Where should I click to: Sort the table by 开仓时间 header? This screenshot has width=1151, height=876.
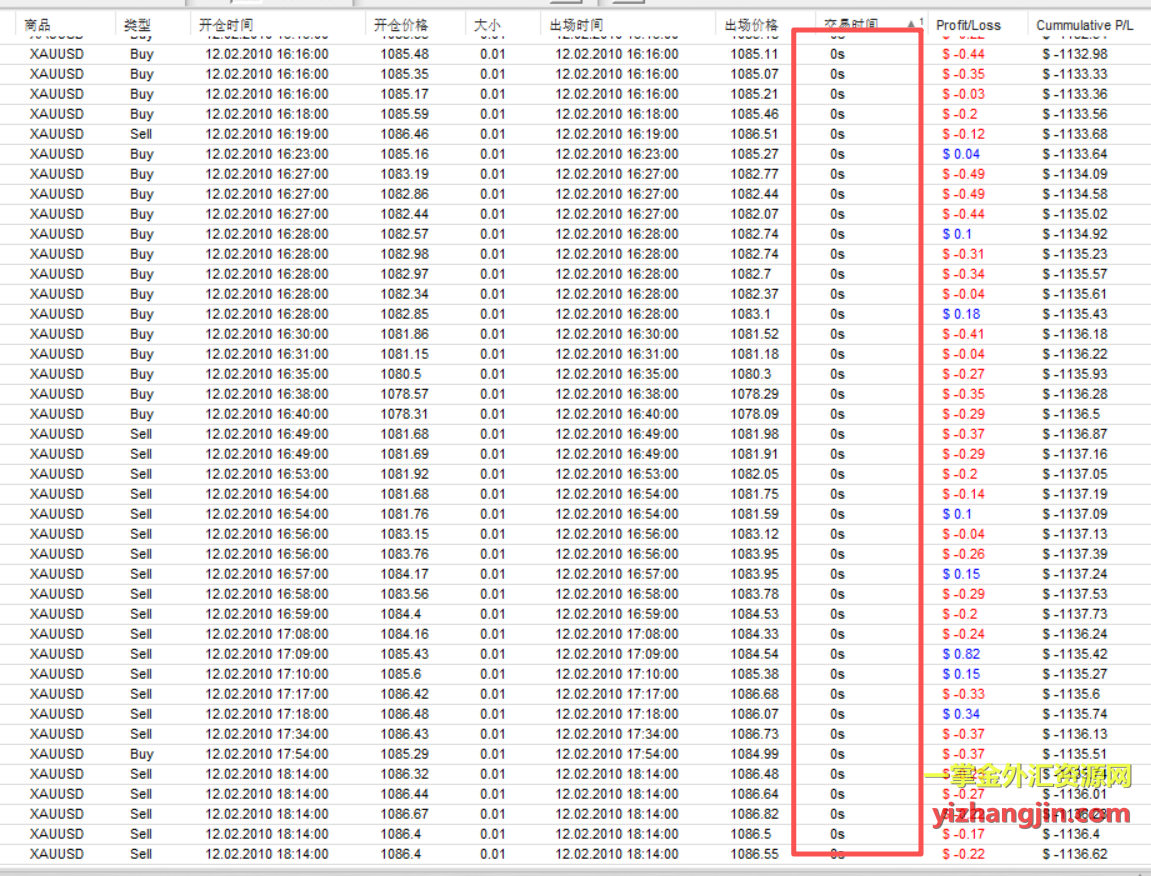pyautogui.click(x=226, y=25)
